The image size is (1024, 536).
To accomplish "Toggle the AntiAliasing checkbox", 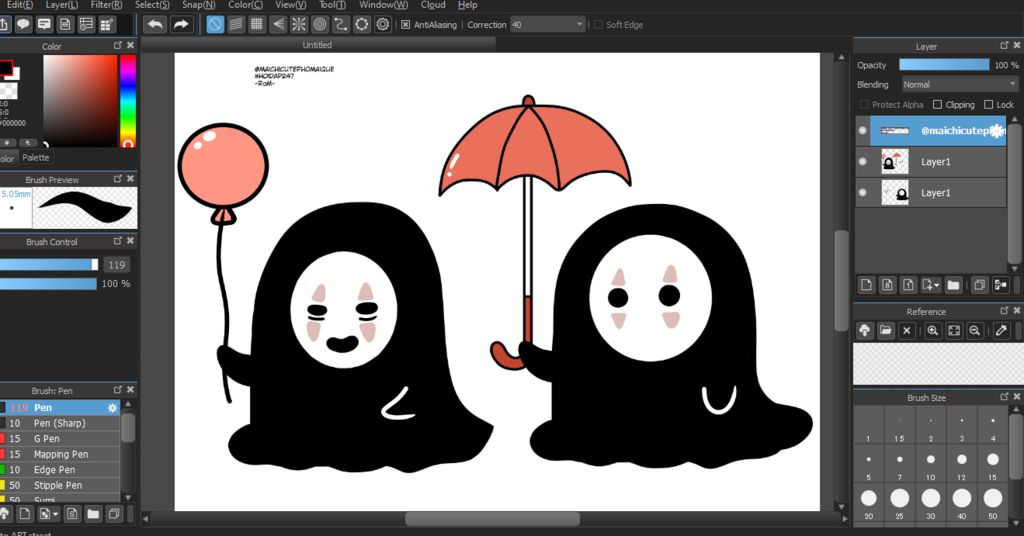I will 406,25.
